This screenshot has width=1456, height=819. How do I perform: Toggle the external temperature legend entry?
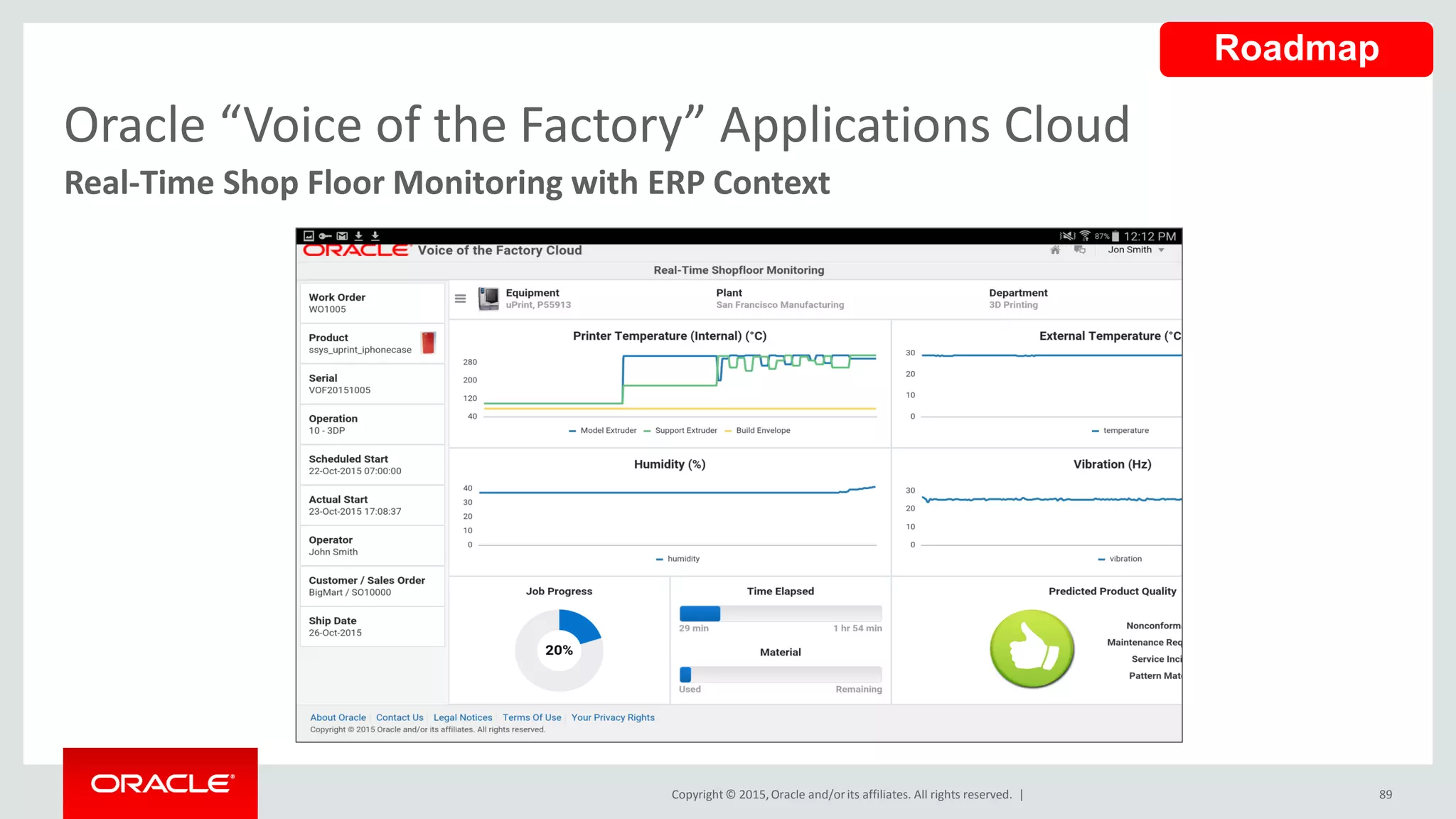tap(1120, 431)
